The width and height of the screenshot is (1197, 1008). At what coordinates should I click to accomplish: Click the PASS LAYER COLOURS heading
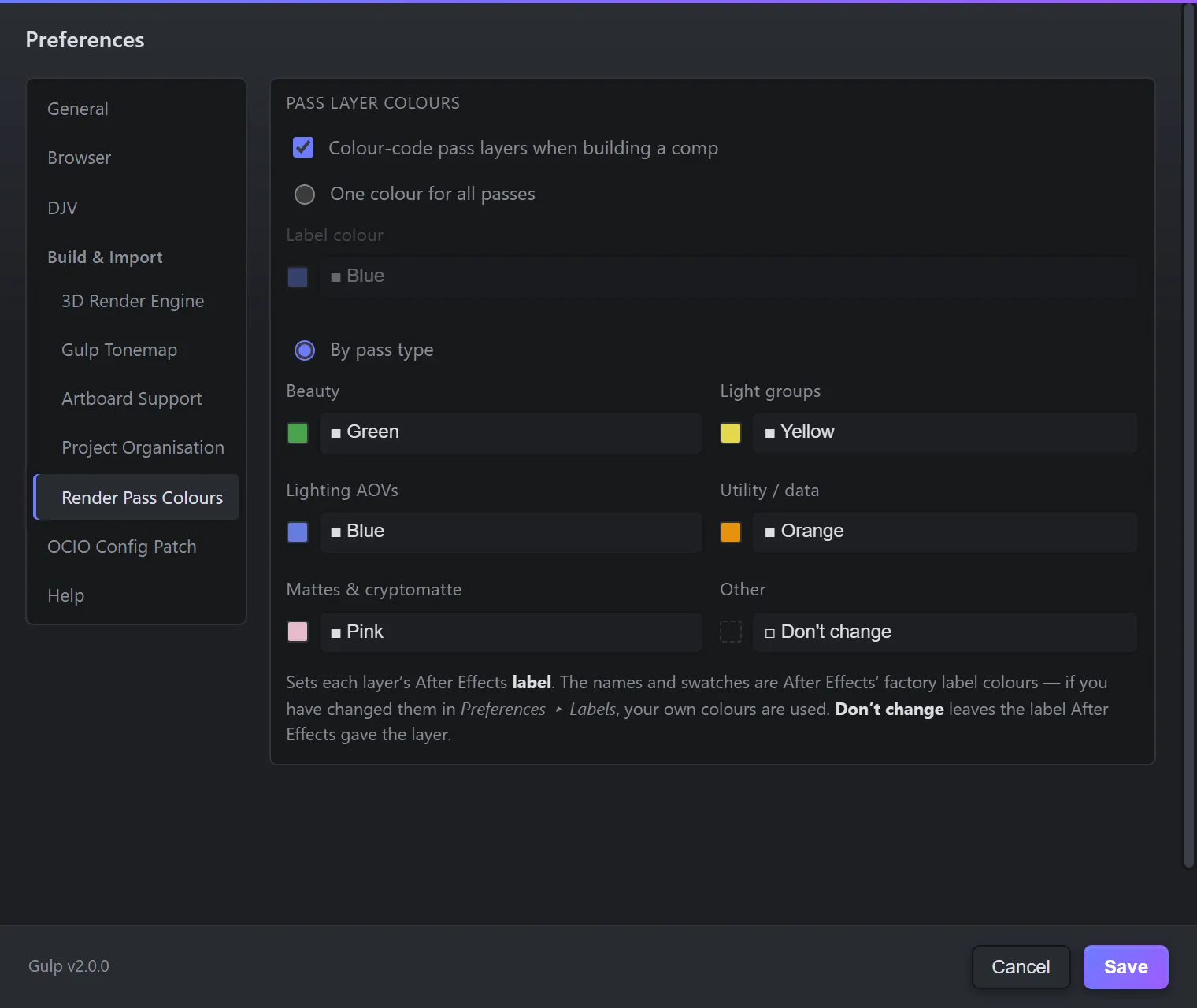pyautogui.click(x=373, y=103)
